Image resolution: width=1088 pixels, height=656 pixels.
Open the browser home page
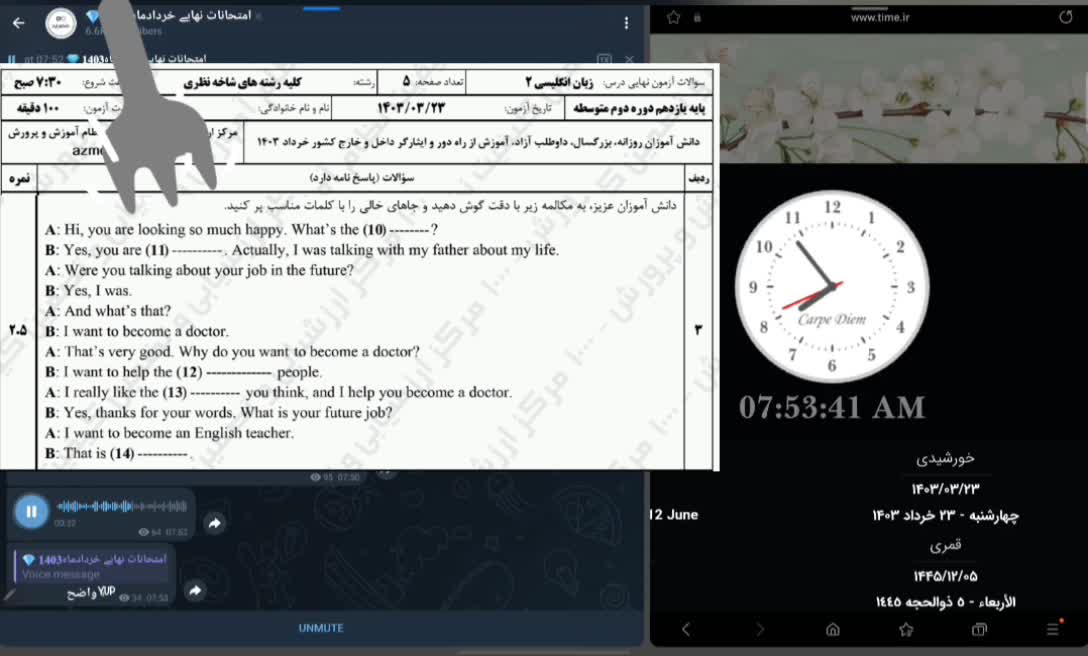pos(832,629)
